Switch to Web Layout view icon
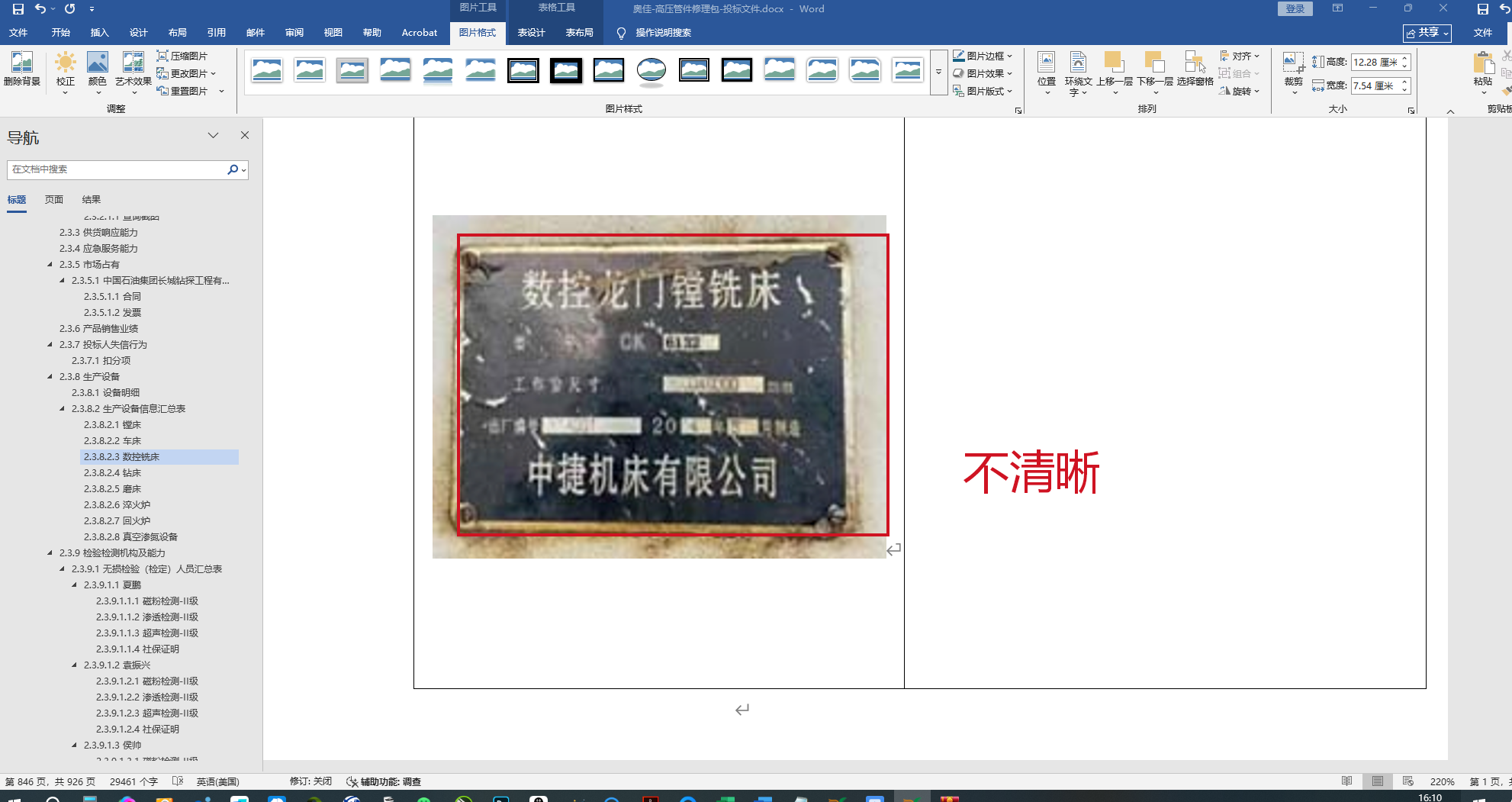 point(1408,781)
